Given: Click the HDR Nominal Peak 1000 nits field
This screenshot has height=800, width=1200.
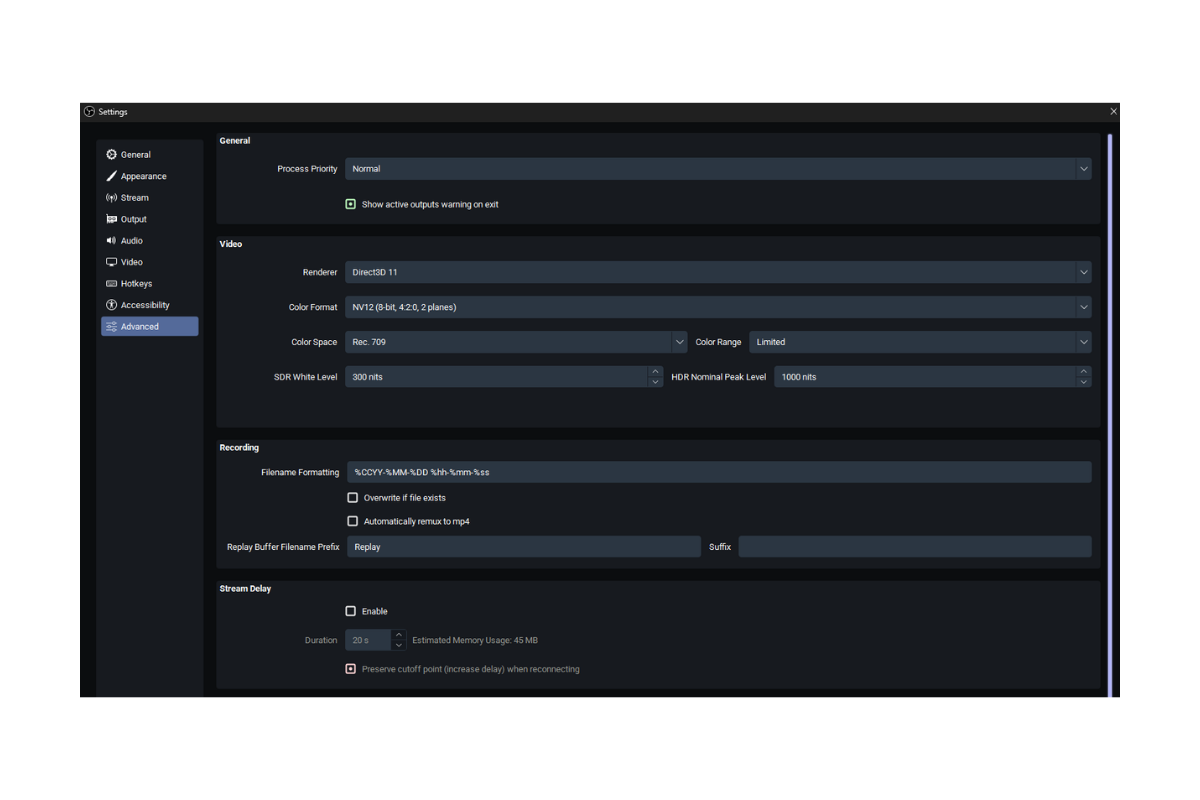Looking at the screenshot, I should (925, 377).
